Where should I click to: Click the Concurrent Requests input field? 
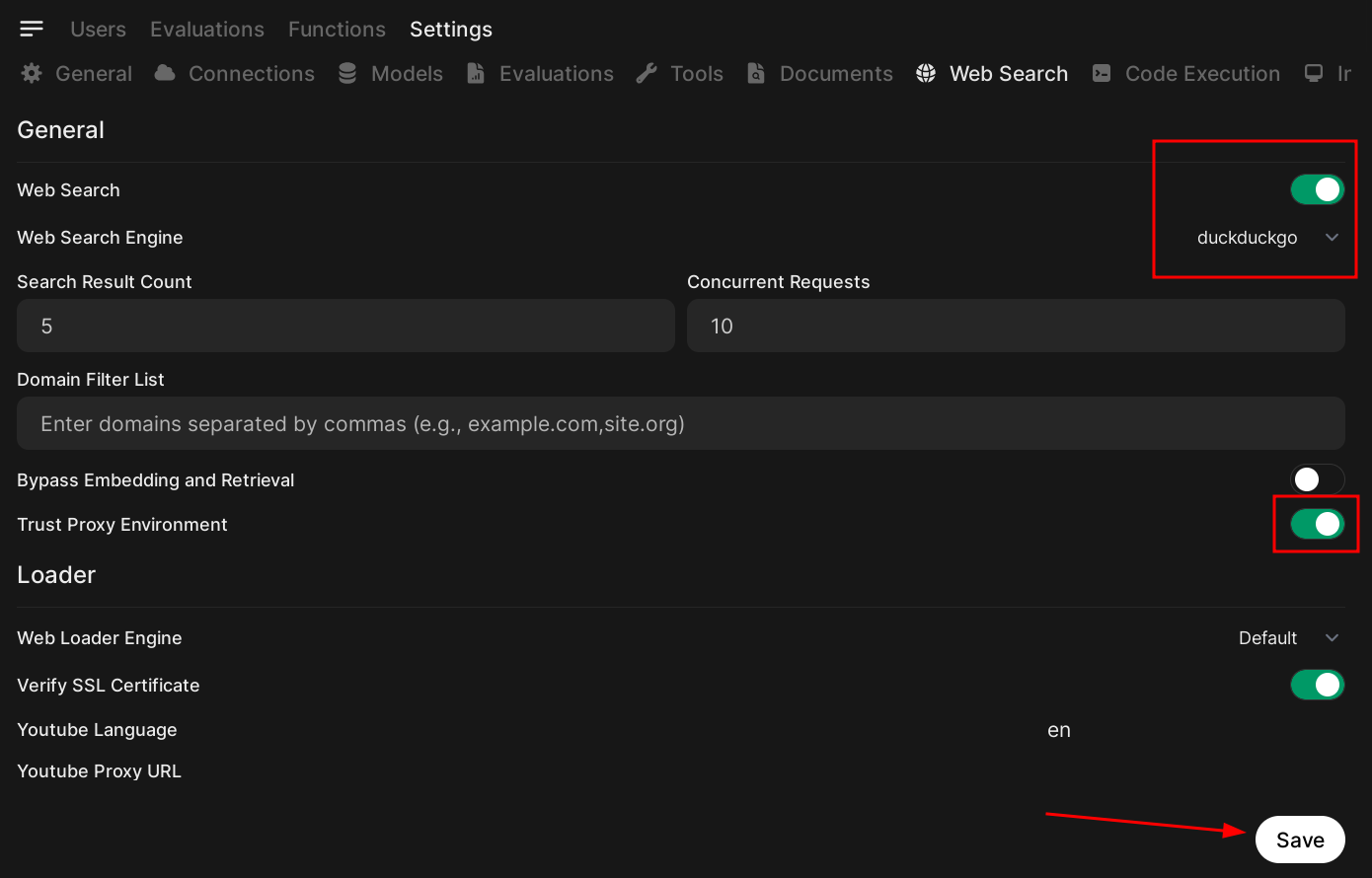[1015, 327]
